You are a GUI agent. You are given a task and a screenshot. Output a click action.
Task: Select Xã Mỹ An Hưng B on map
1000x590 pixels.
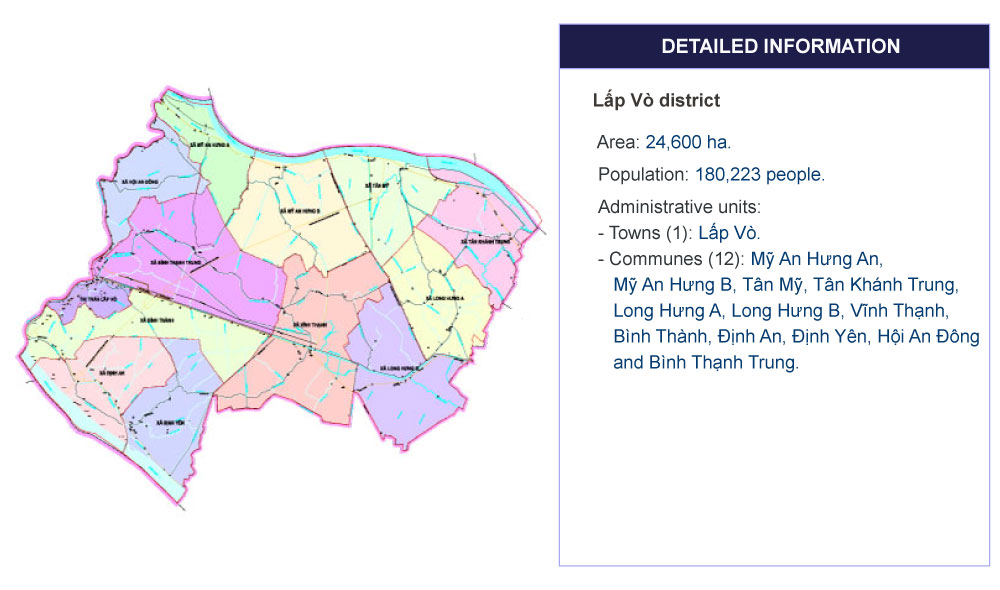(300, 211)
